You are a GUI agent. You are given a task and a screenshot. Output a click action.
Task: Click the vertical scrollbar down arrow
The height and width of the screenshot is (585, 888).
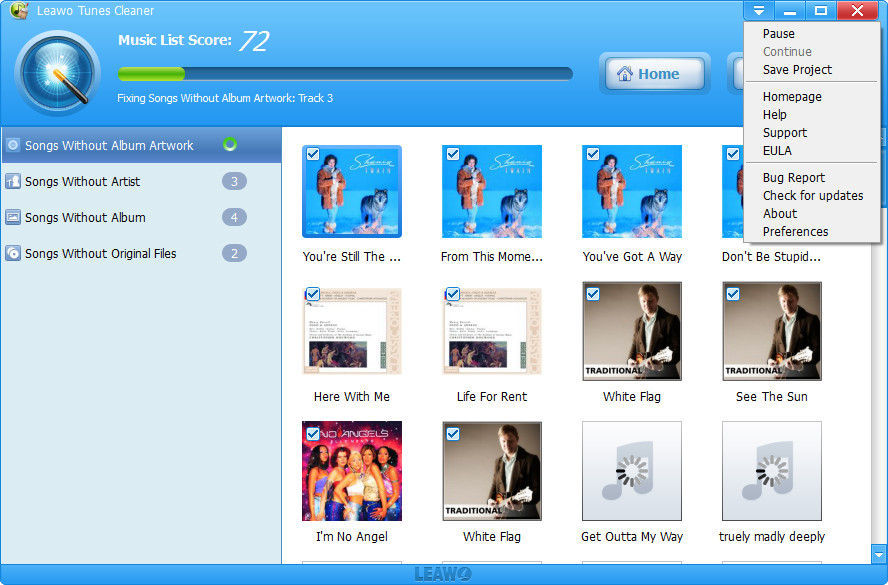pyautogui.click(x=878, y=554)
